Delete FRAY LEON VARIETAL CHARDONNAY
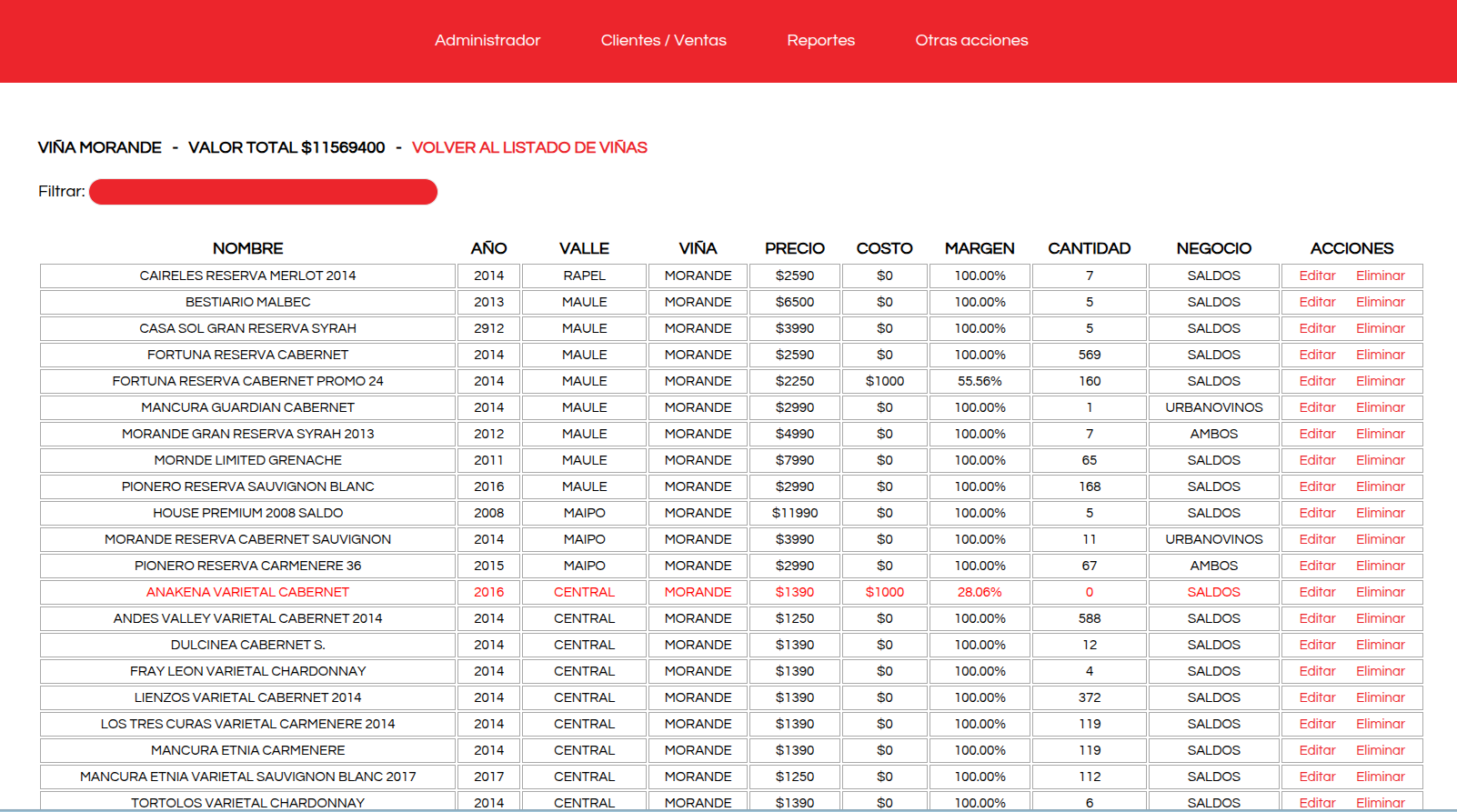Screen dimensions: 1457x812 pyautogui.click(x=1381, y=671)
